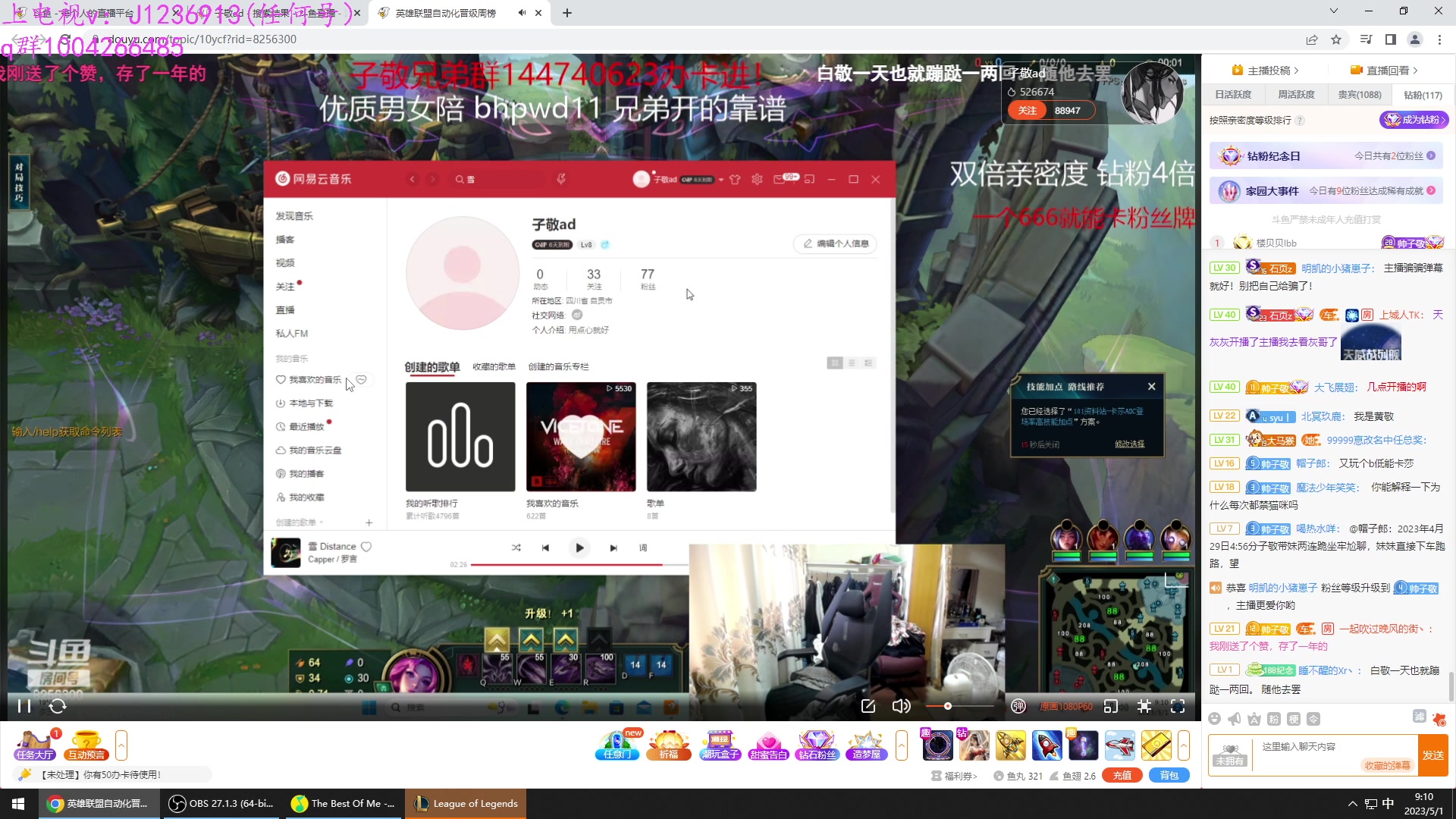Open the 滤 chat filter setting icon
Screen dimensions: 1456x819
coord(1420,717)
